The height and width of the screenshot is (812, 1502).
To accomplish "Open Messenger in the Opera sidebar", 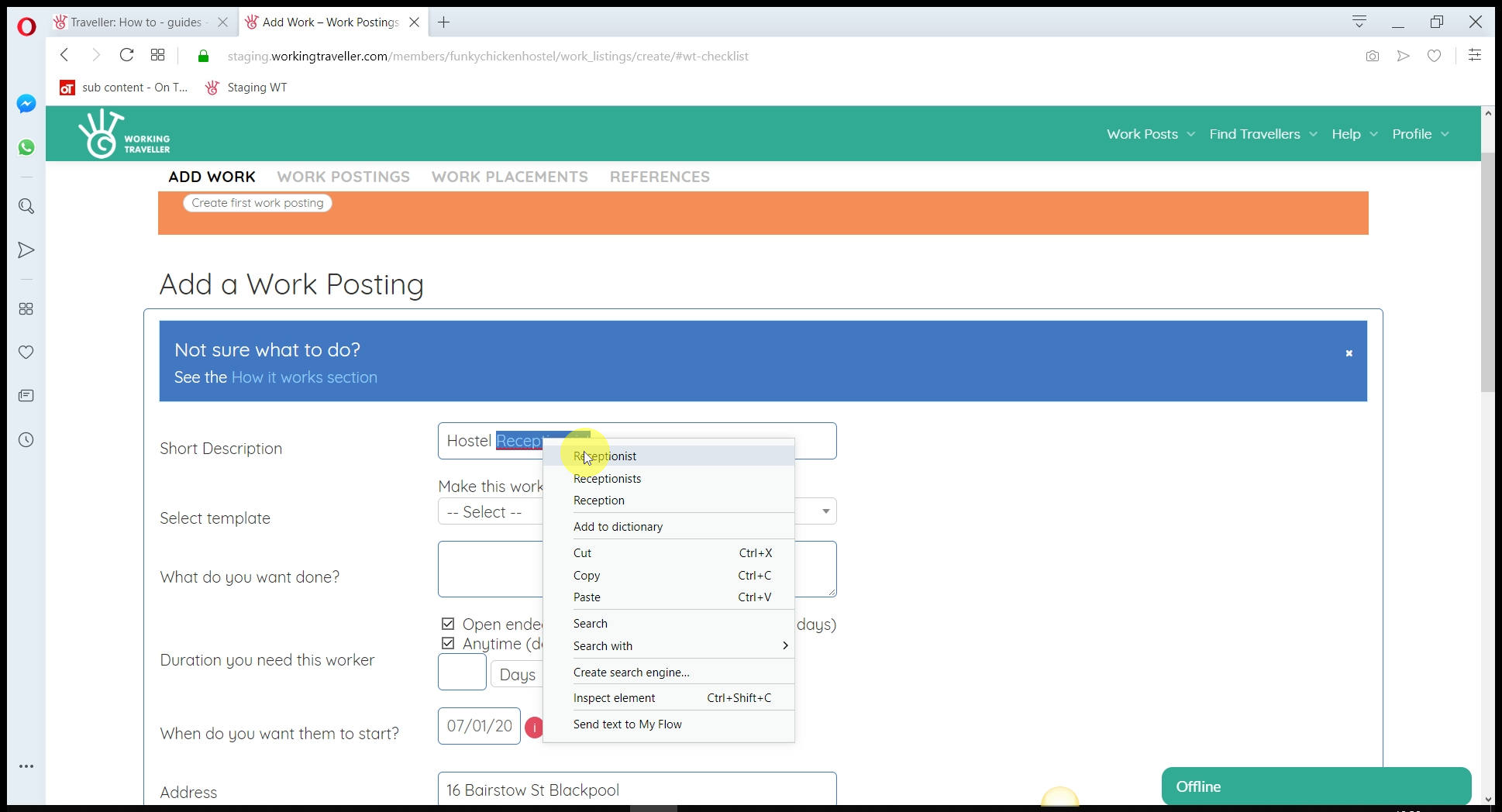I will click(26, 104).
